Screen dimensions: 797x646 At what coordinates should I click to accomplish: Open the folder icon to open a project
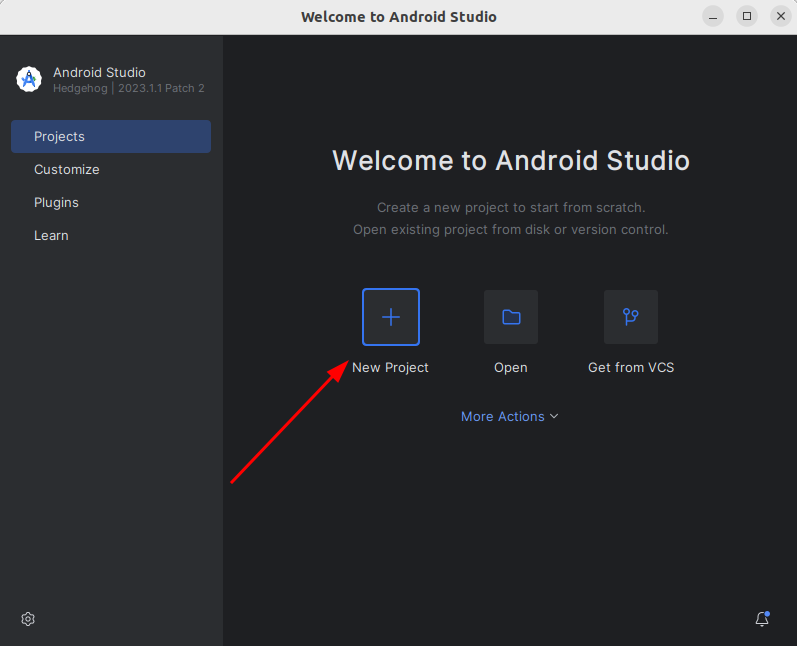[511, 317]
